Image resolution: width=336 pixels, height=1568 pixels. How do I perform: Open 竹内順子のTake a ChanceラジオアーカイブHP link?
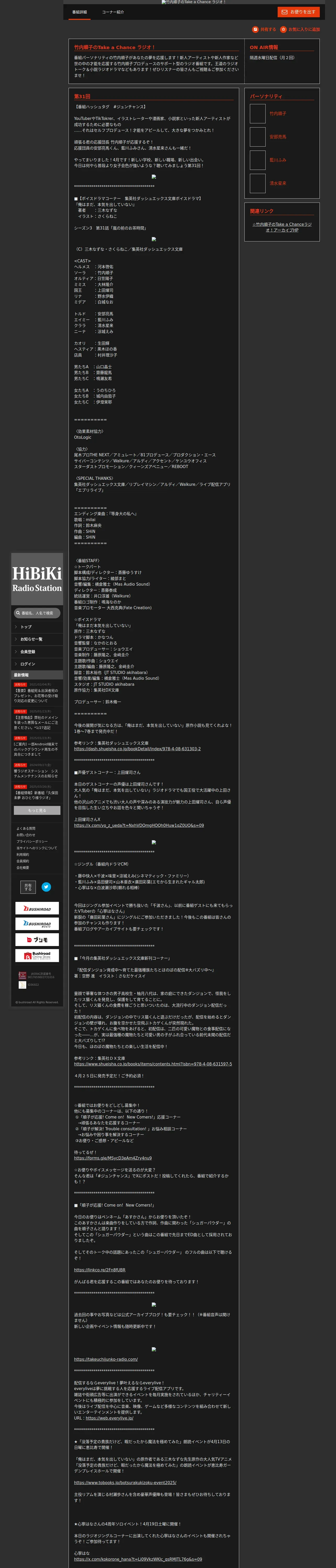point(282,228)
